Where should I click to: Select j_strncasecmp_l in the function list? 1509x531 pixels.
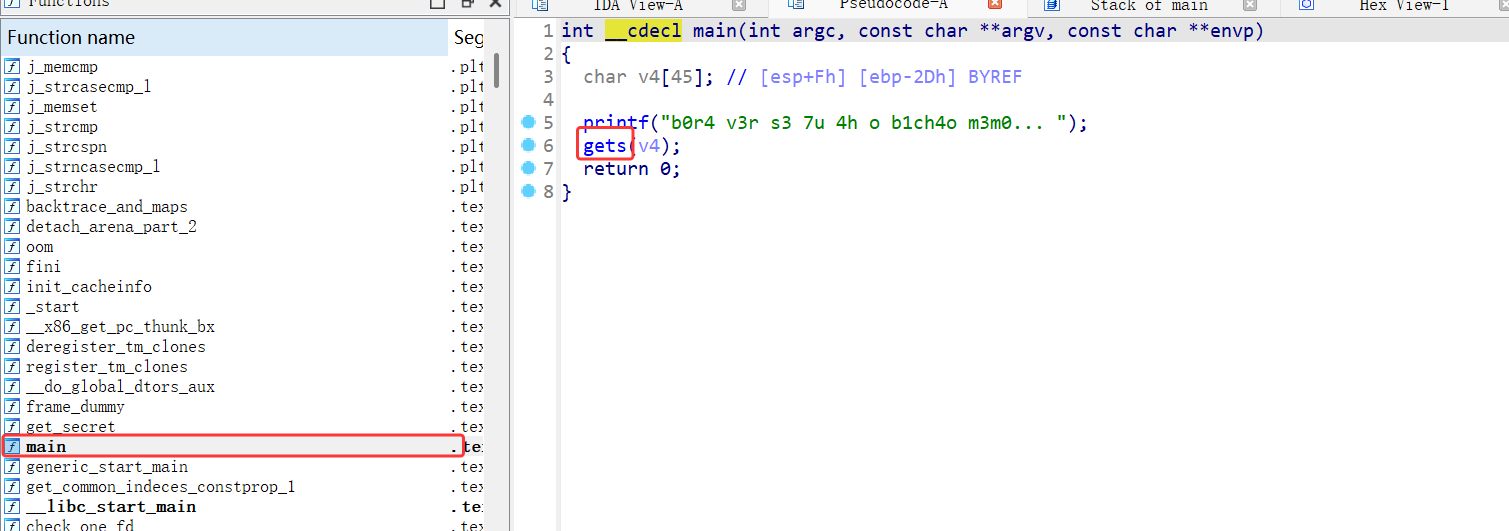click(243, 167)
